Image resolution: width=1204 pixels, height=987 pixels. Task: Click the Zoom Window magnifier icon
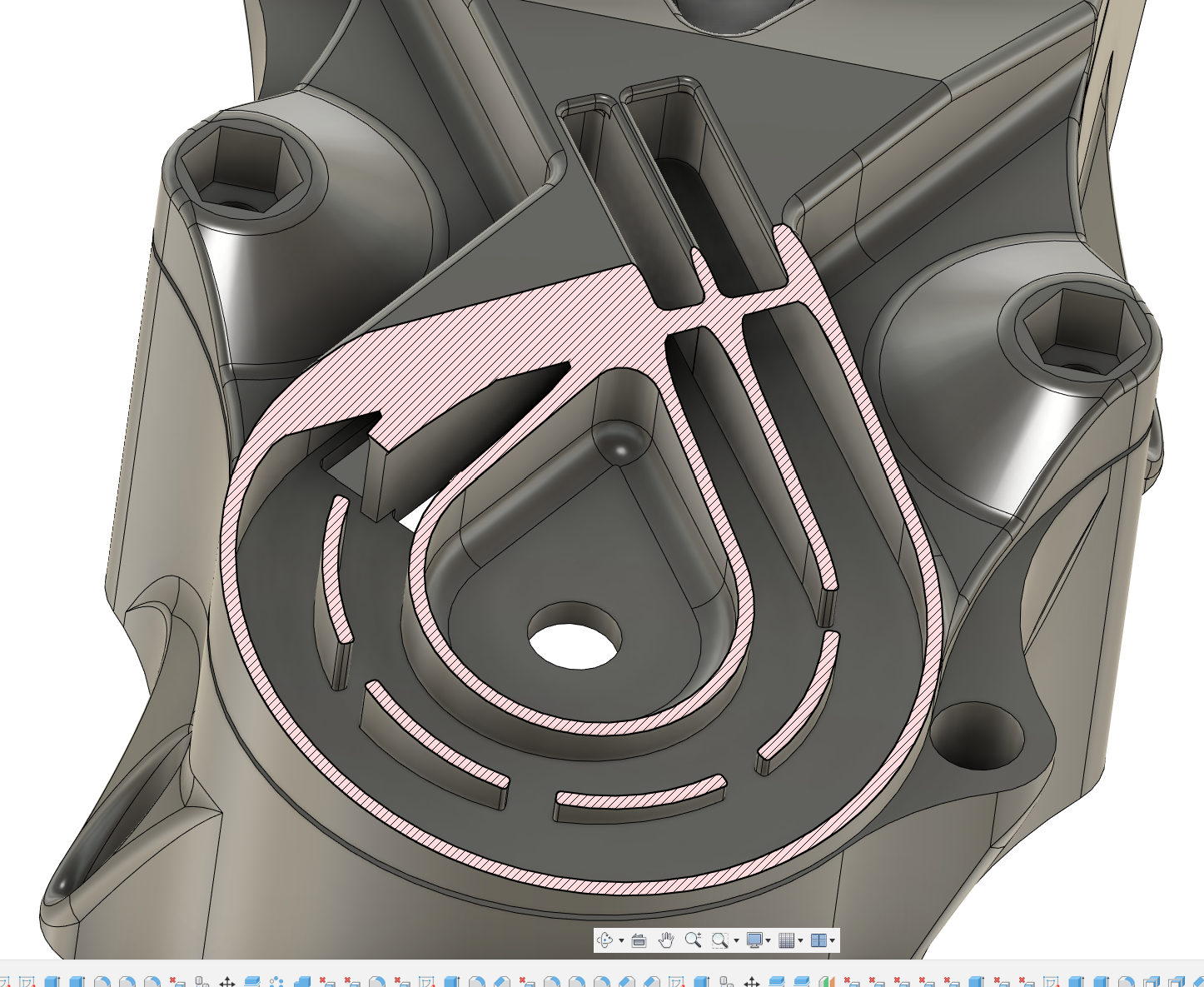719,940
